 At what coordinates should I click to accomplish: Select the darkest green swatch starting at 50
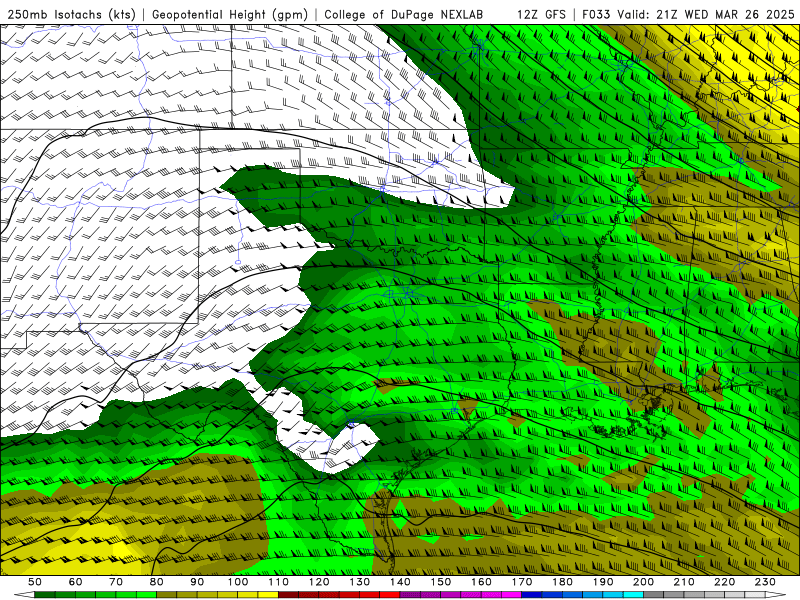pos(45,594)
